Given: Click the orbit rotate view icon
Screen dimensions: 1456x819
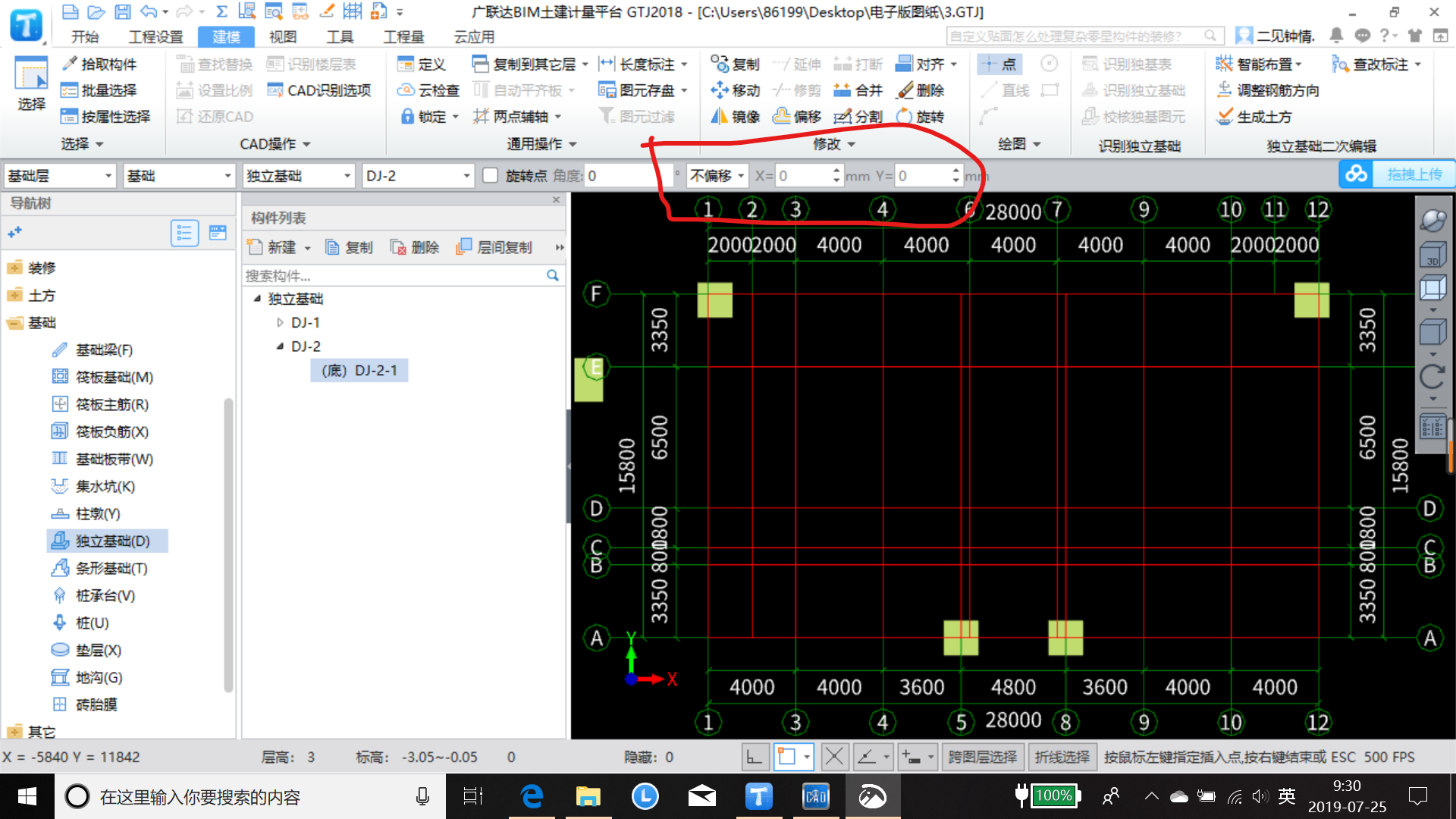Looking at the screenshot, I should click(1432, 220).
